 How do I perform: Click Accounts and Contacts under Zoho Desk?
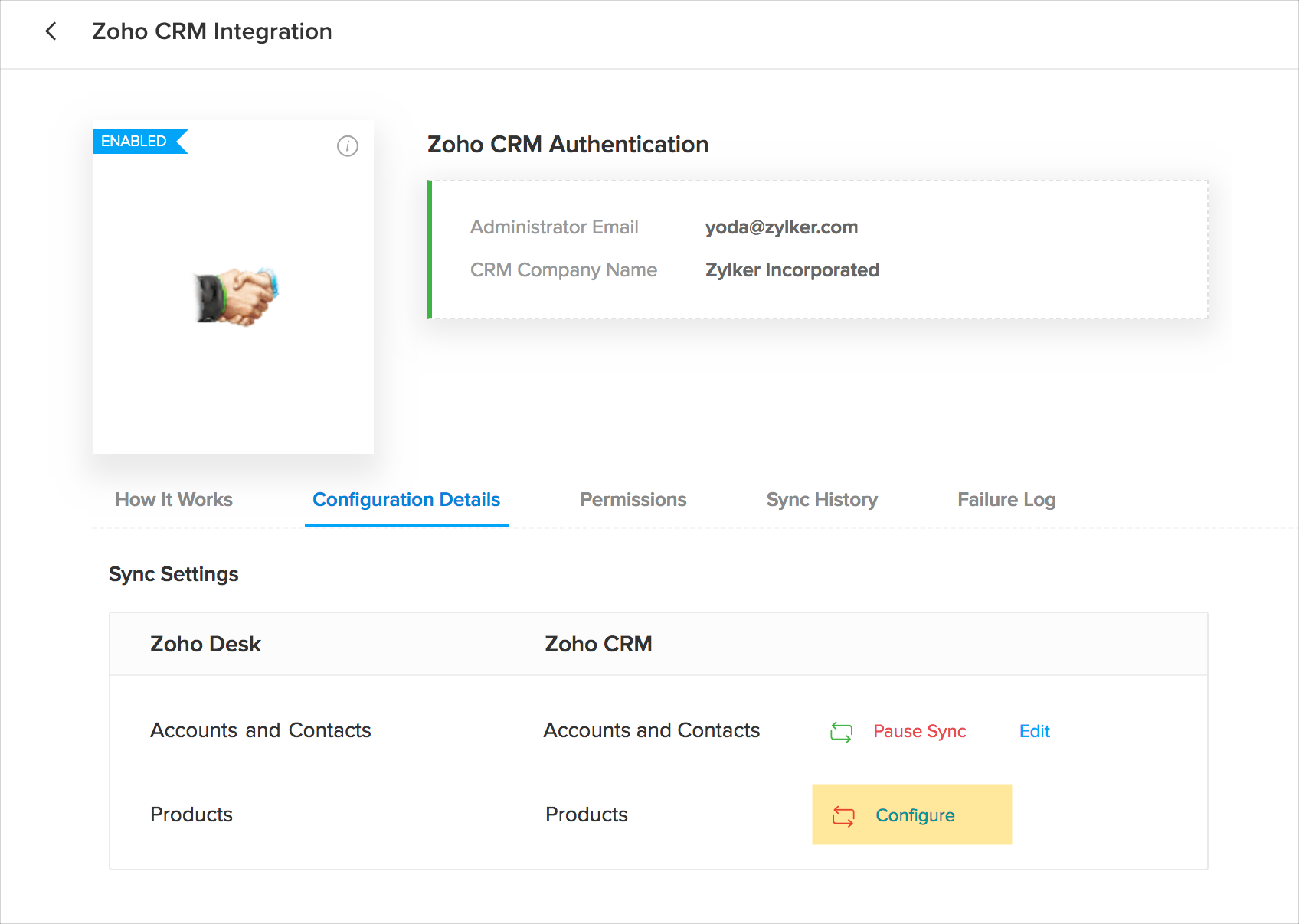[x=260, y=730]
